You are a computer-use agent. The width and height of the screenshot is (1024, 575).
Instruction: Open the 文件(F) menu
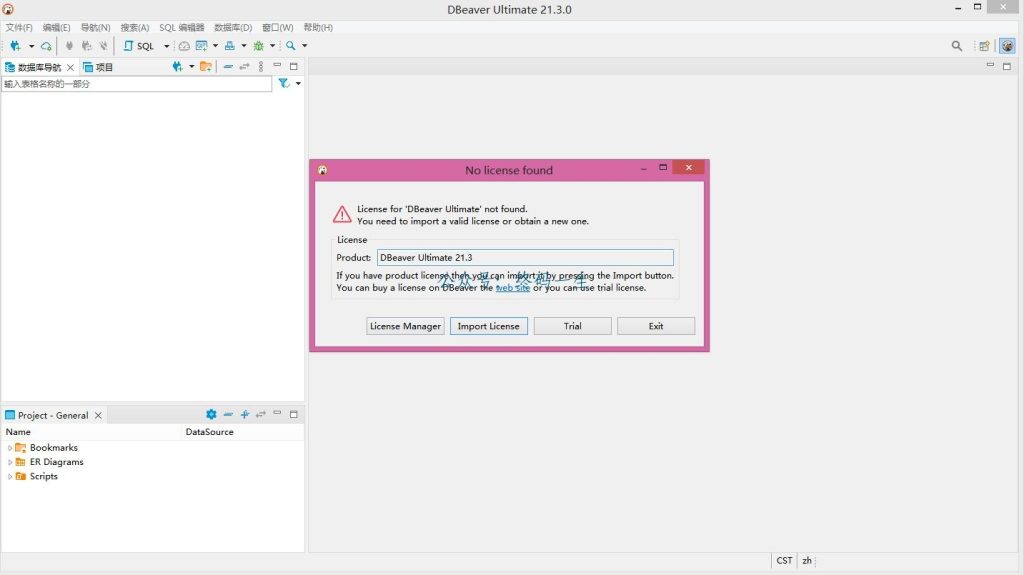[19, 27]
